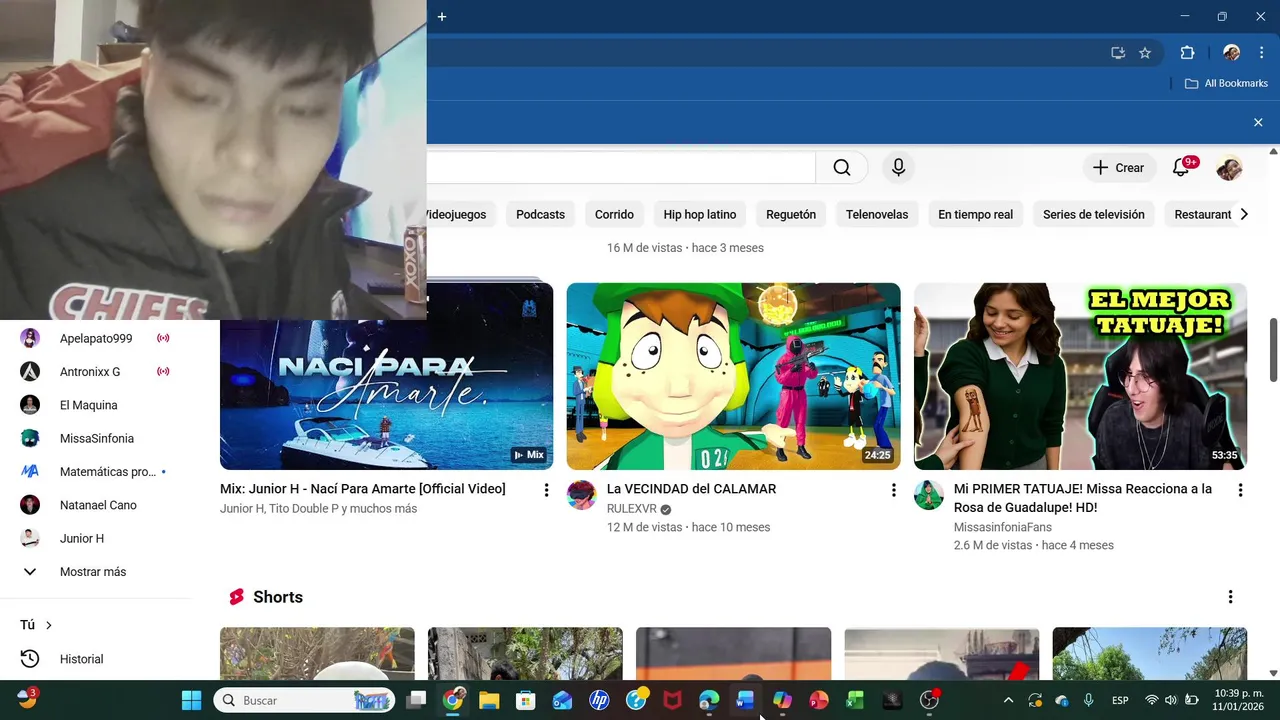Open options for Mix: Junior H video
1280x720 pixels.
546,490
